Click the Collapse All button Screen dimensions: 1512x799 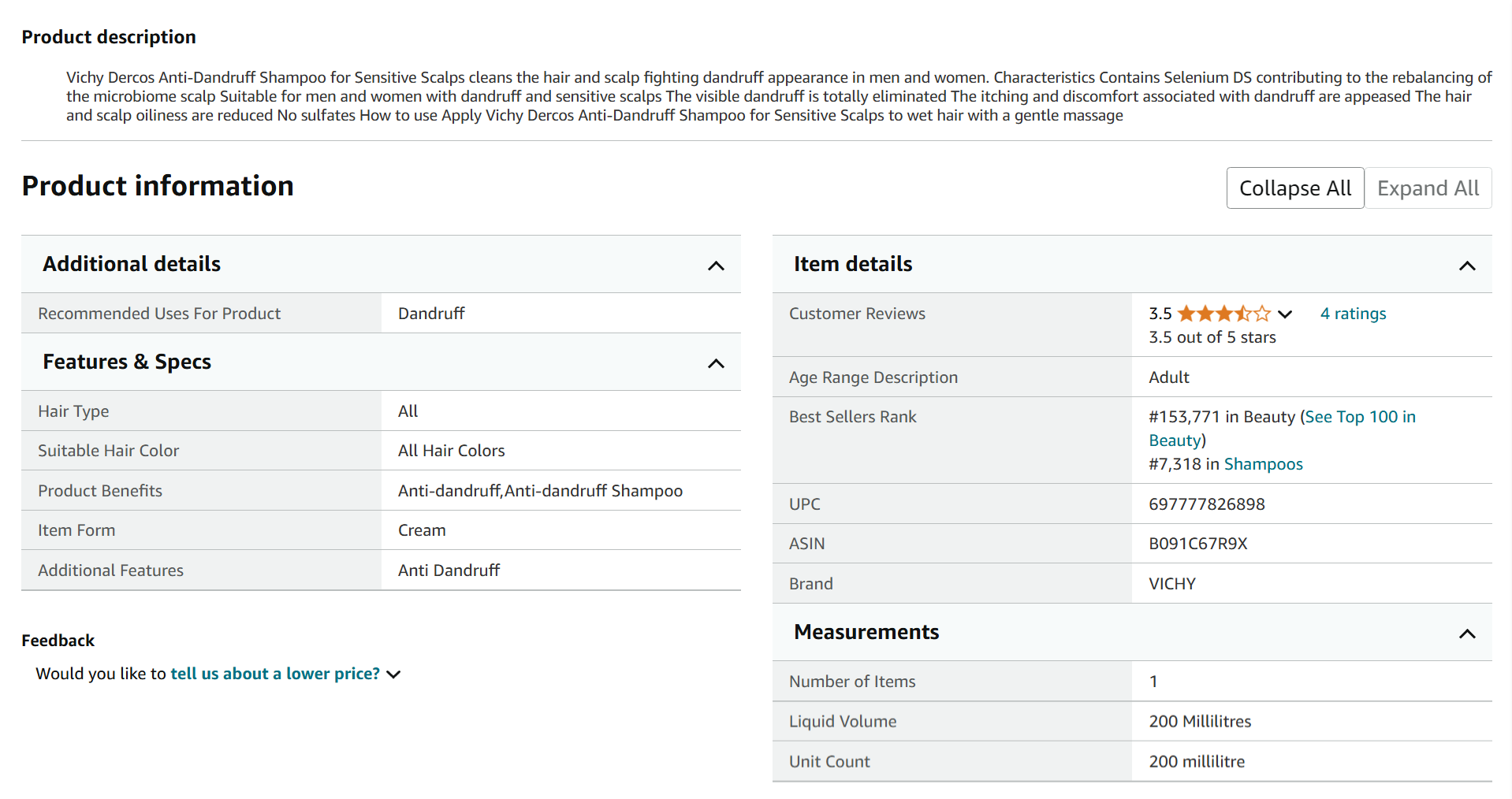[x=1294, y=188]
